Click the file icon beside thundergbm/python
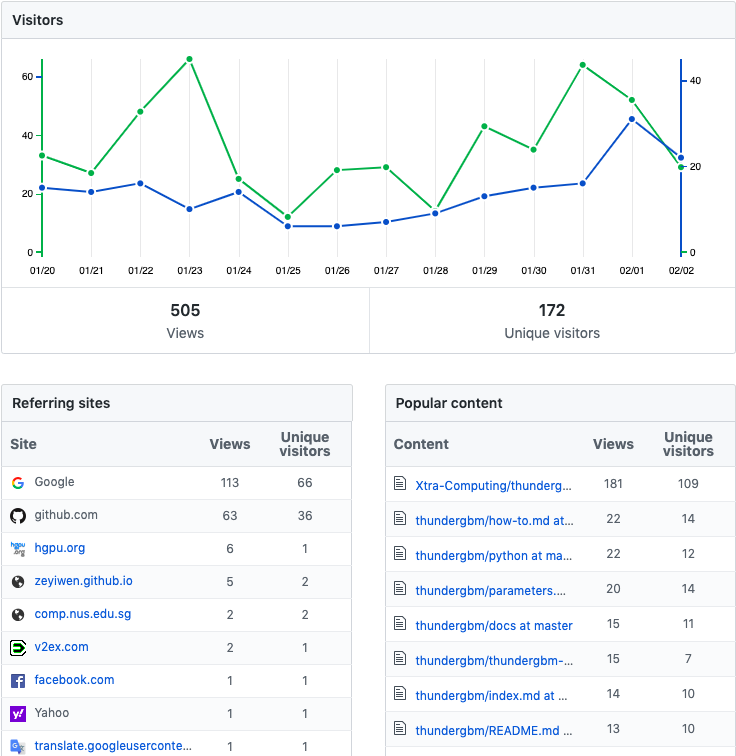The height and width of the screenshot is (756, 736). coord(400,553)
